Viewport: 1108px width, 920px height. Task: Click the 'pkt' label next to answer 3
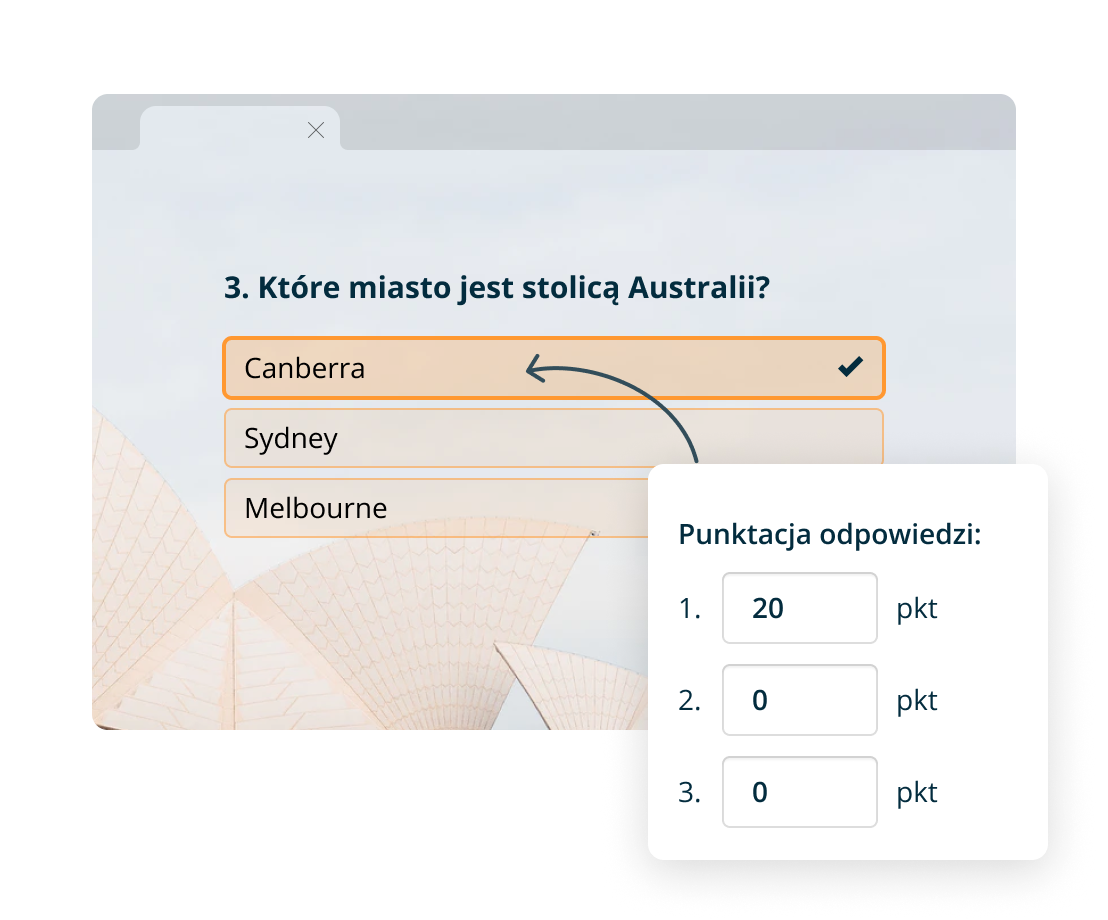917,793
